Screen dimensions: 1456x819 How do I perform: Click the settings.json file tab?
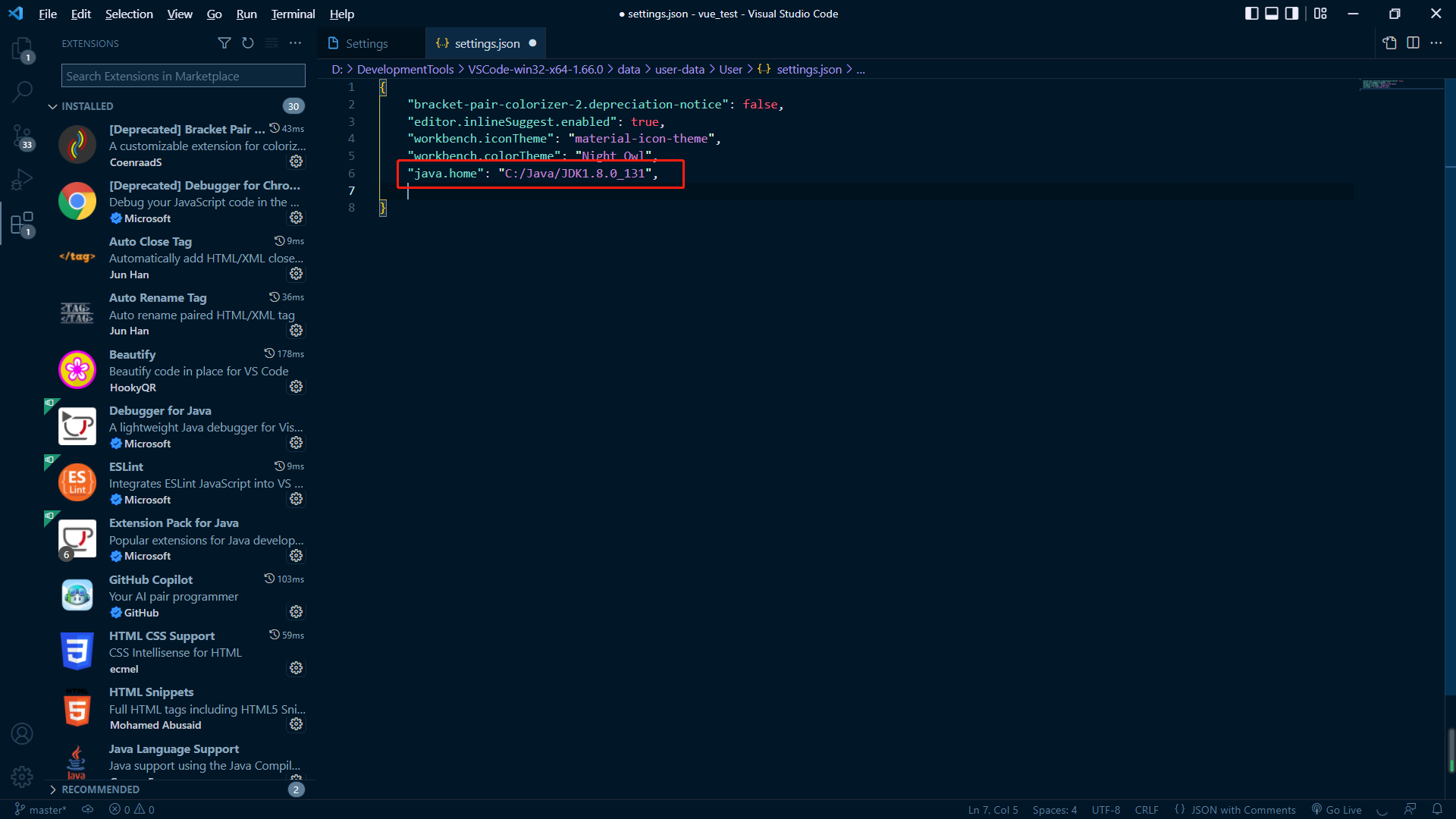(x=486, y=43)
